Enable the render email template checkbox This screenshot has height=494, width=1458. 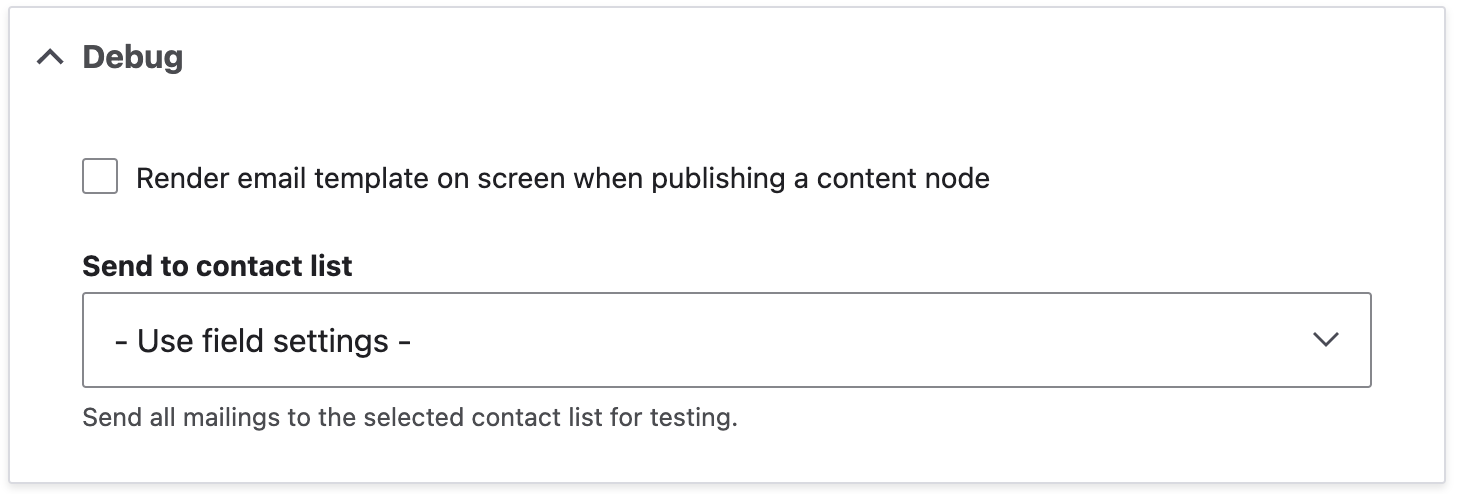coord(100,178)
